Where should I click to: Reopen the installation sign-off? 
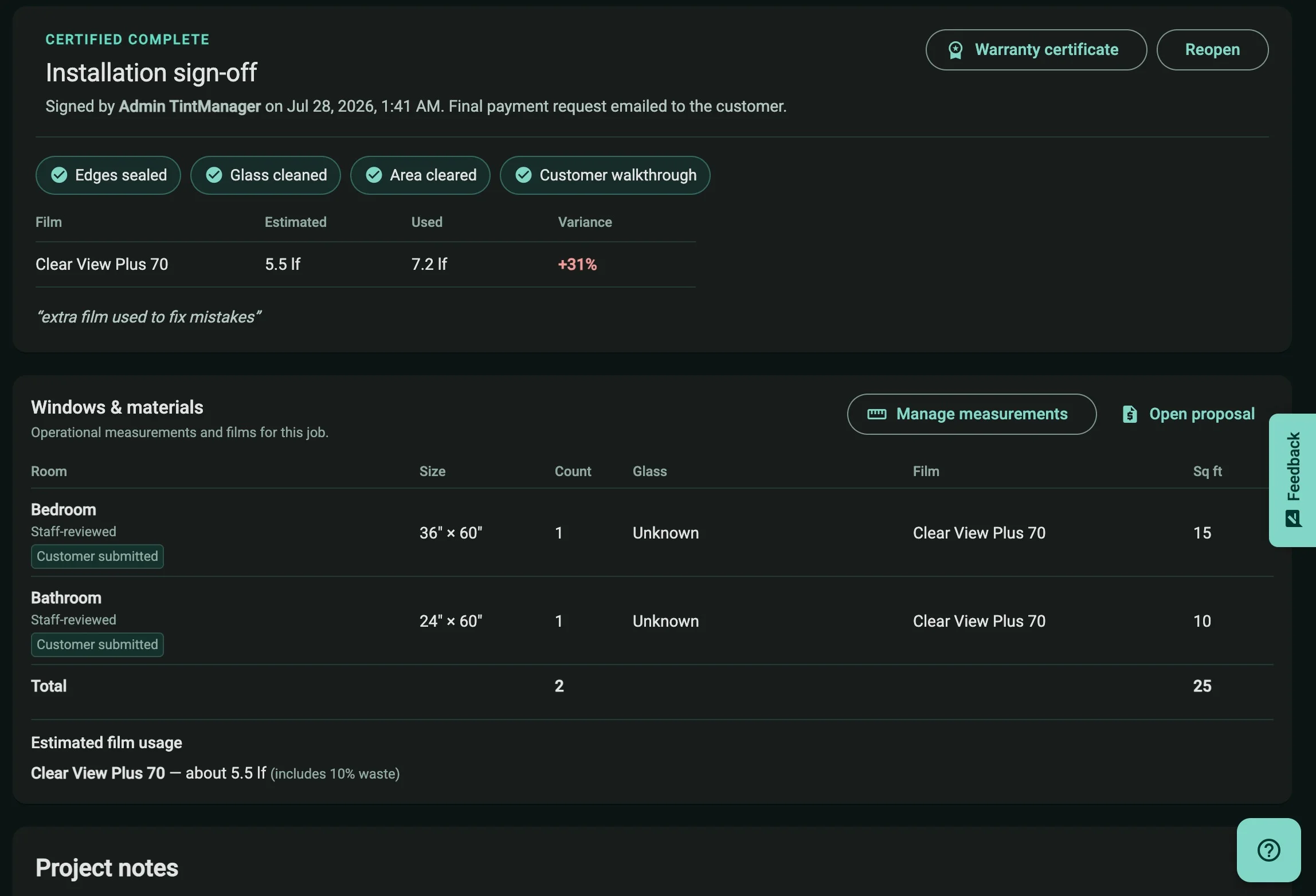tap(1212, 50)
